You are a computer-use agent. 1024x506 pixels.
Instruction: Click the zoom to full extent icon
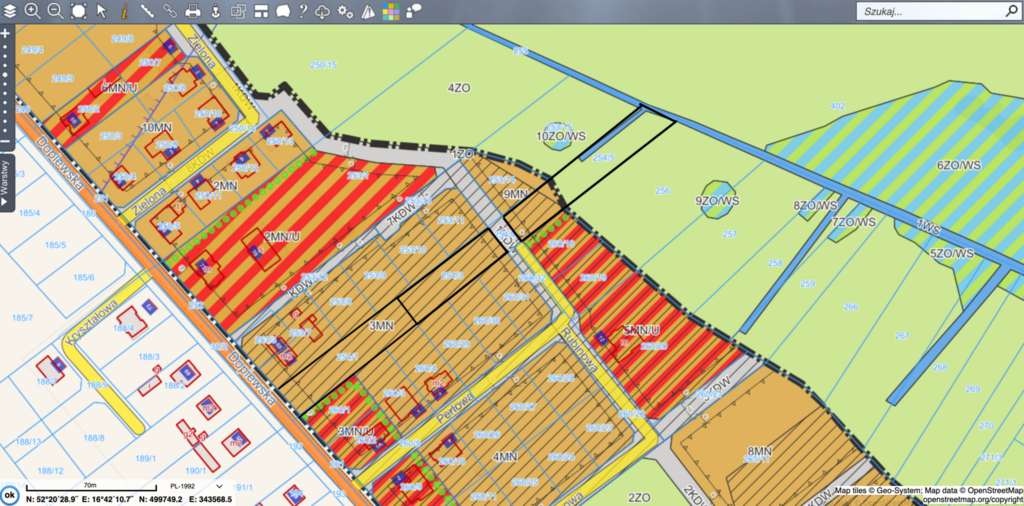tap(78, 11)
